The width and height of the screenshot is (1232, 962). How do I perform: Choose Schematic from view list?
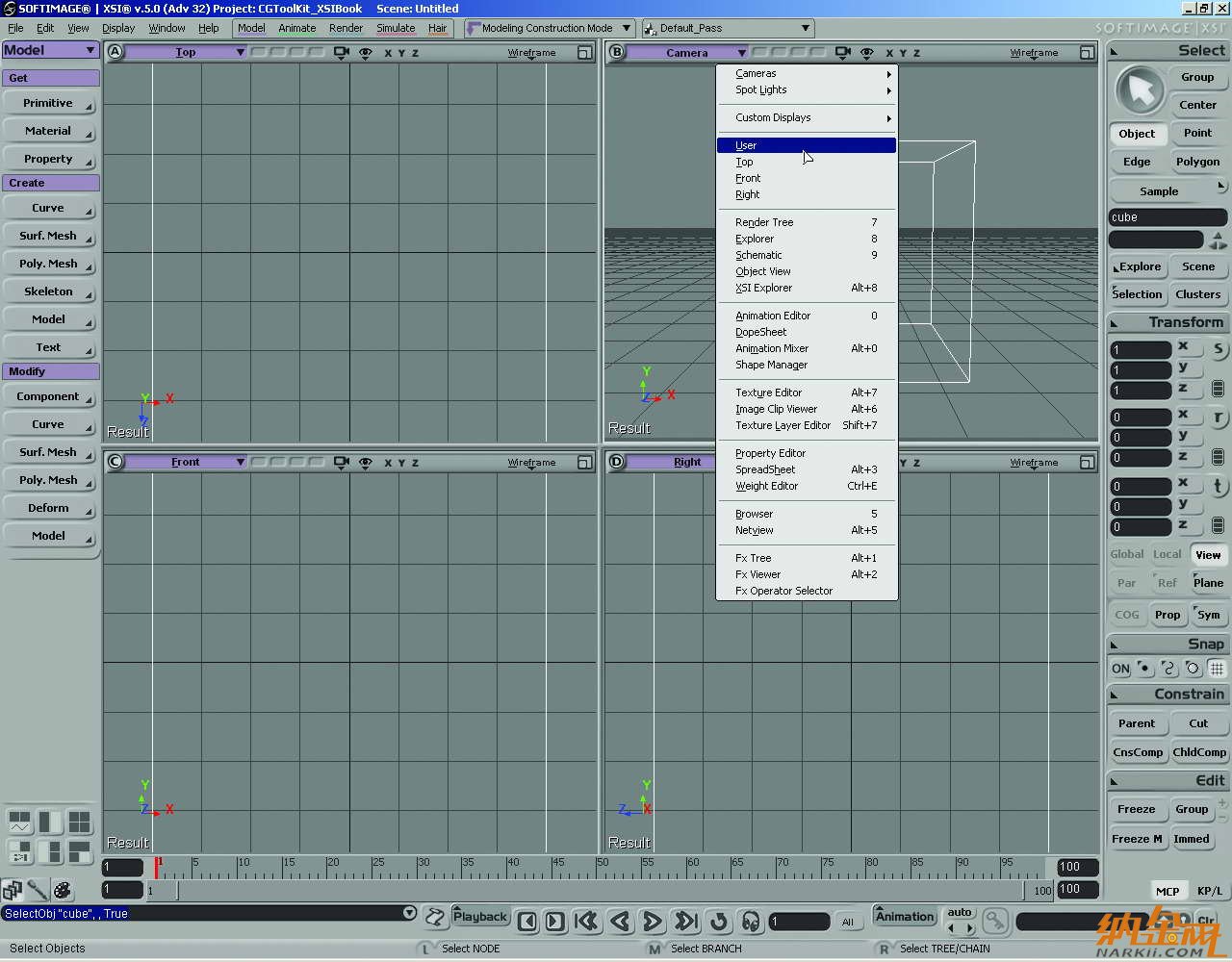click(x=807, y=255)
